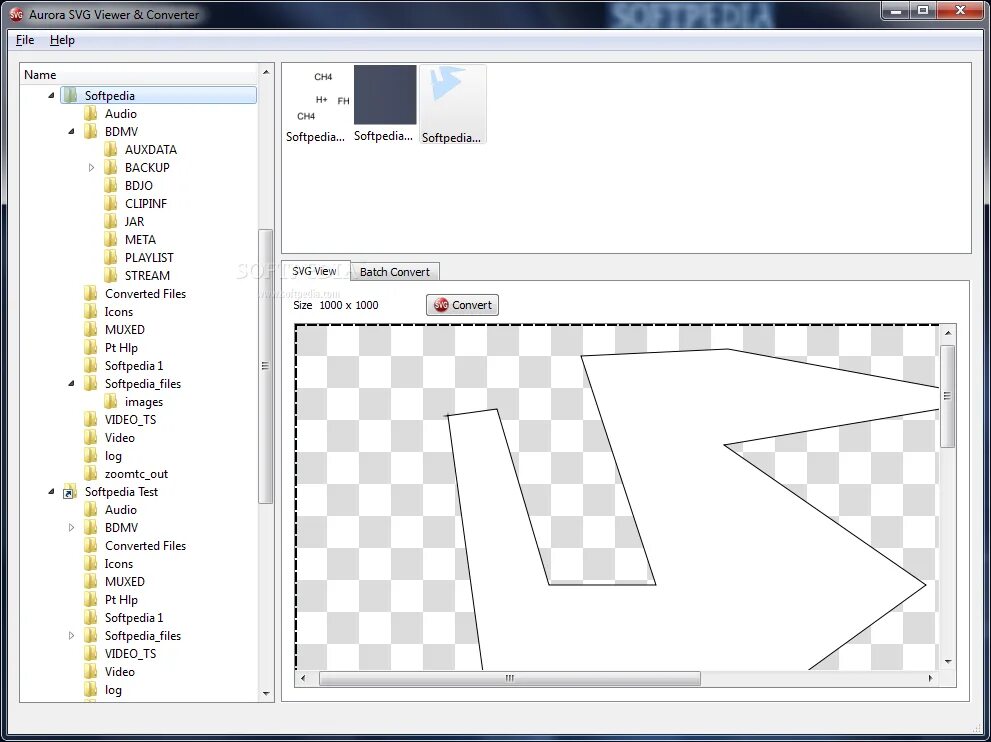Select MUXED folder under Softpedia Test
The width and height of the screenshot is (991, 742).
point(125,581)
